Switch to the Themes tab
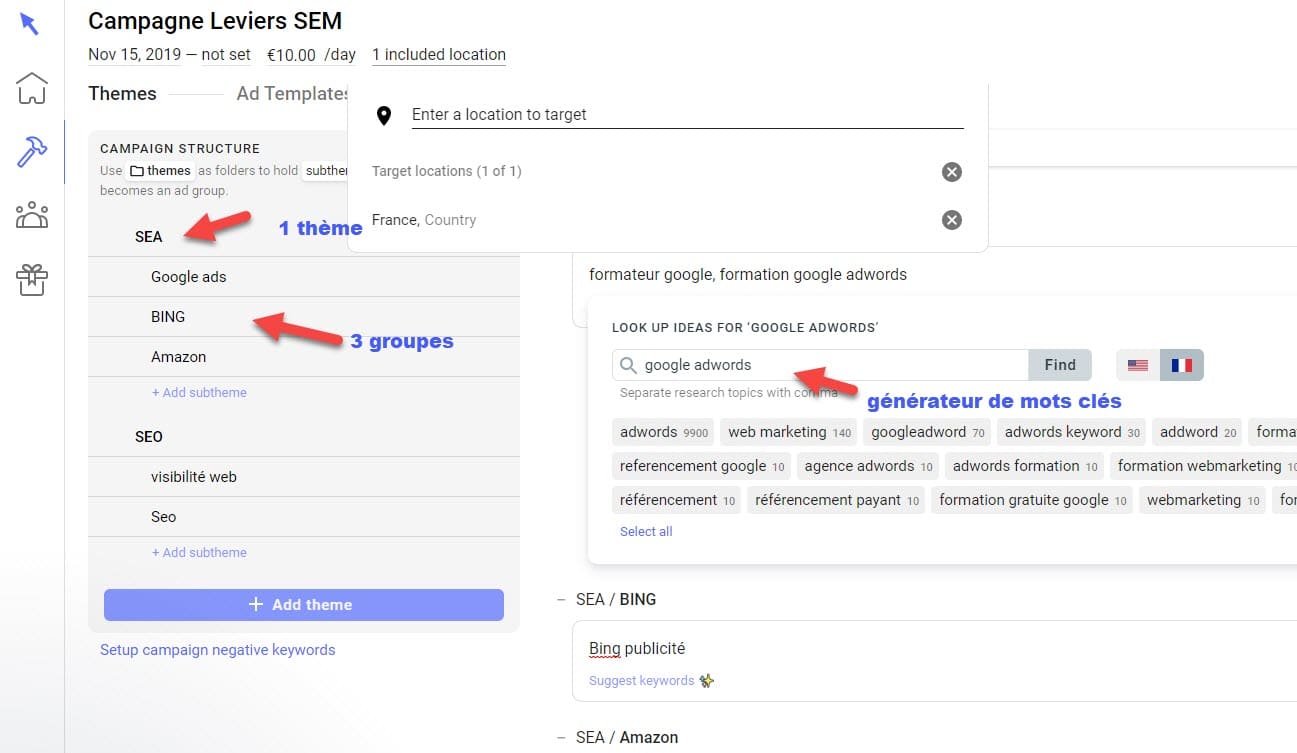1297x753 pixels. click(x=122, y=94)
